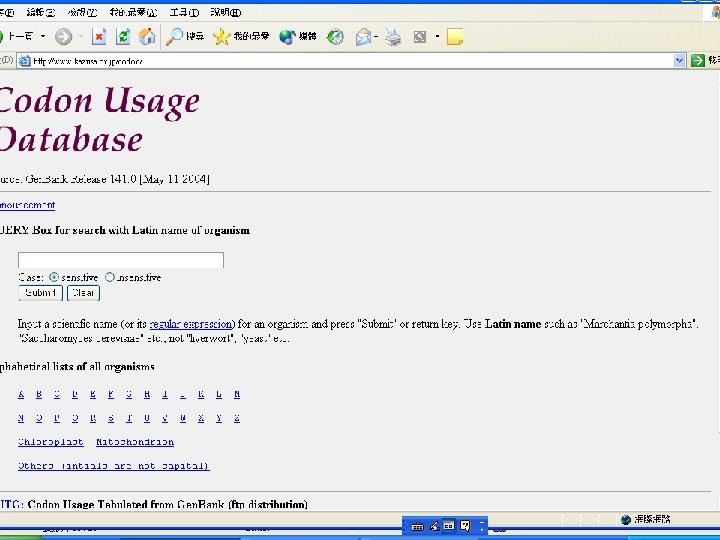
Task: Click the URL address field
Action: 352,61
